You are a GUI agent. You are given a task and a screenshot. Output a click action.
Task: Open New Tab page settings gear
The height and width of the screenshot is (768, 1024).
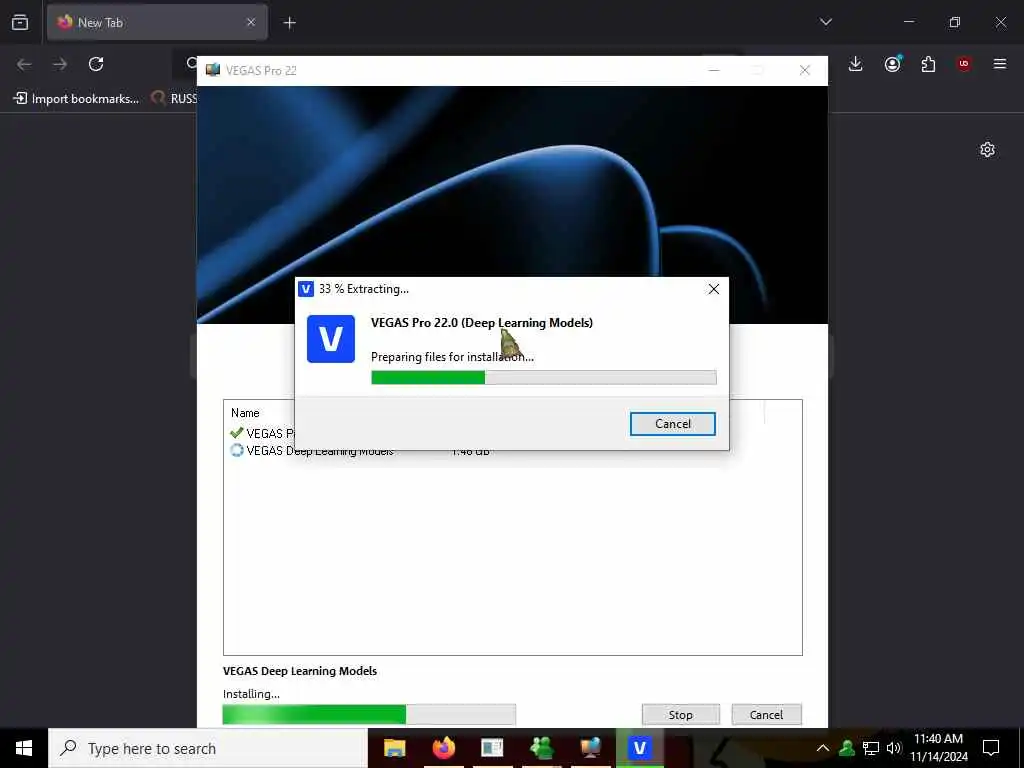pyautogui.click(x=987, y=150)
